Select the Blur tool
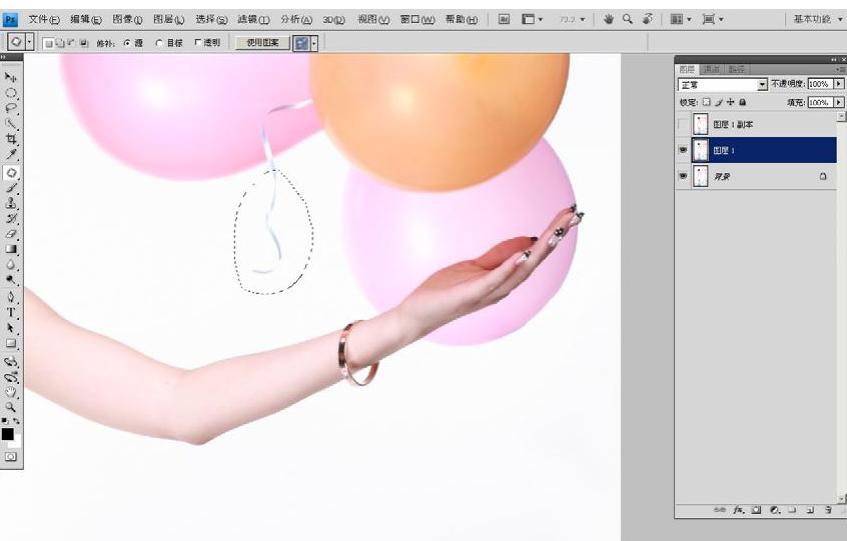 (x=10, y=265)
